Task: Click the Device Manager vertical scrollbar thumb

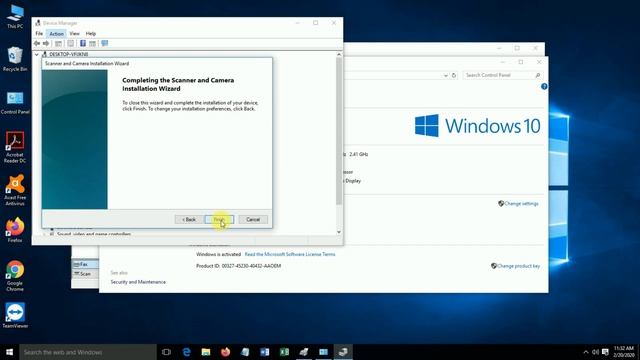Action: click(339, 131)
